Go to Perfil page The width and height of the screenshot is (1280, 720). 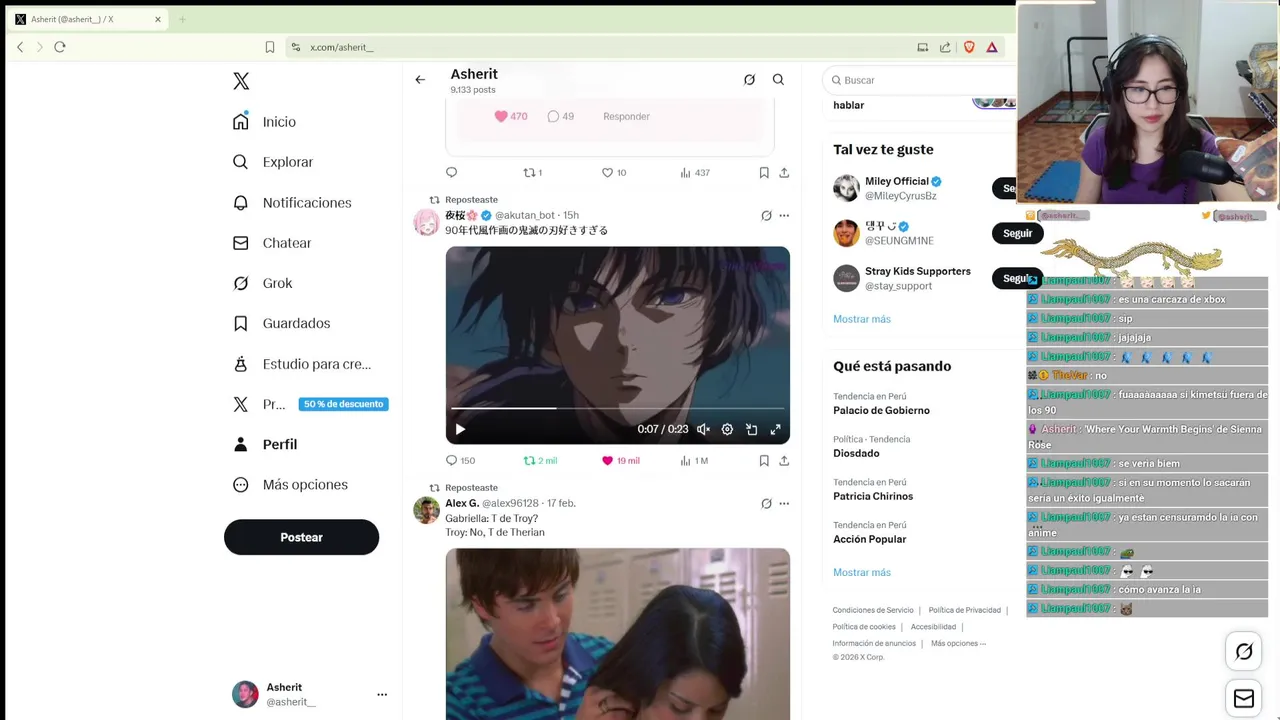pyautogui.click(x=264, y=444)
